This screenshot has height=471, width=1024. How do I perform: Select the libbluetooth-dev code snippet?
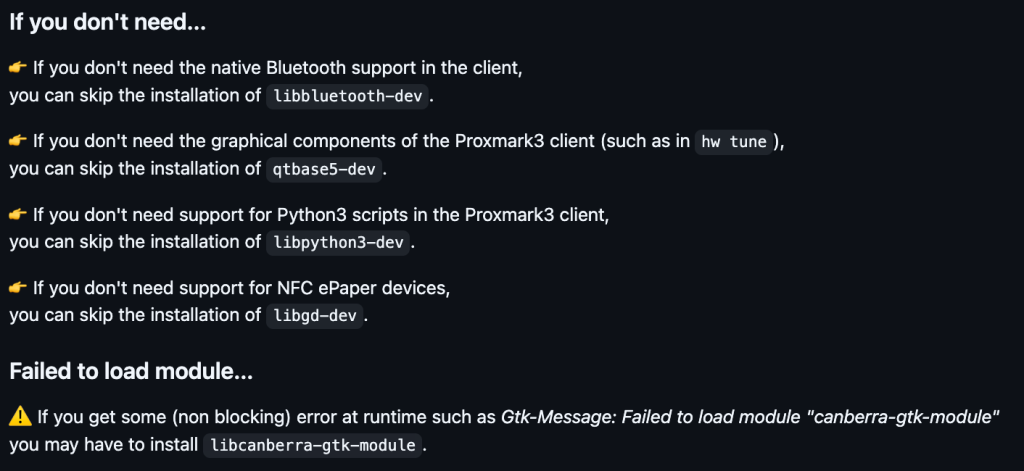[x=348, y=96]
